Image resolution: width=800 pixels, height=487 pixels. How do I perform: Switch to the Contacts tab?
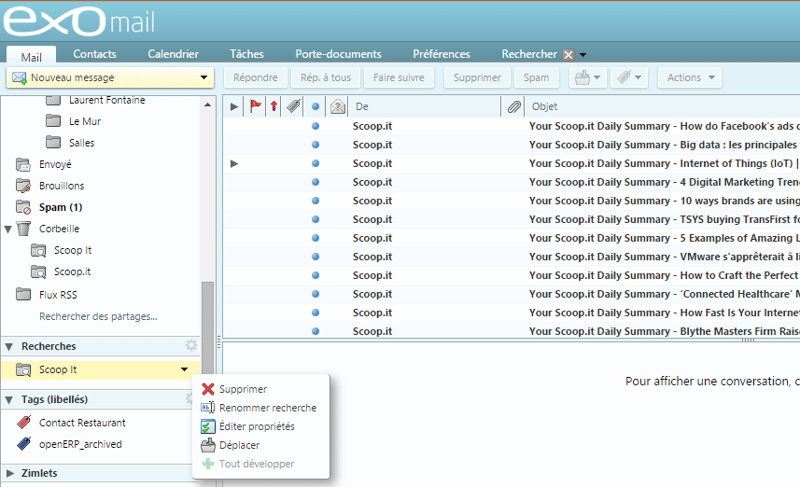point(94,54)
